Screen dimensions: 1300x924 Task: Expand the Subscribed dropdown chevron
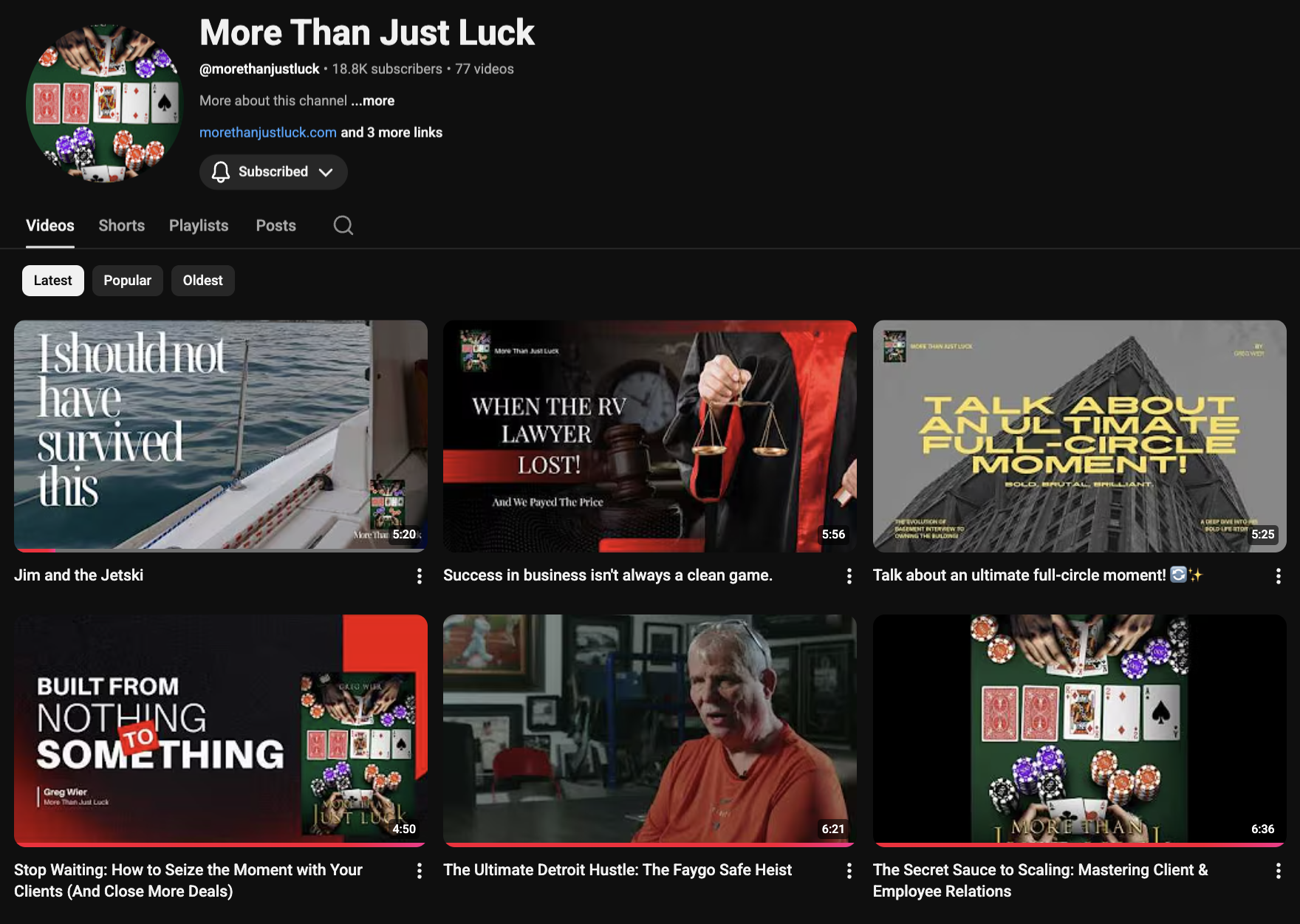pos(326,172)
